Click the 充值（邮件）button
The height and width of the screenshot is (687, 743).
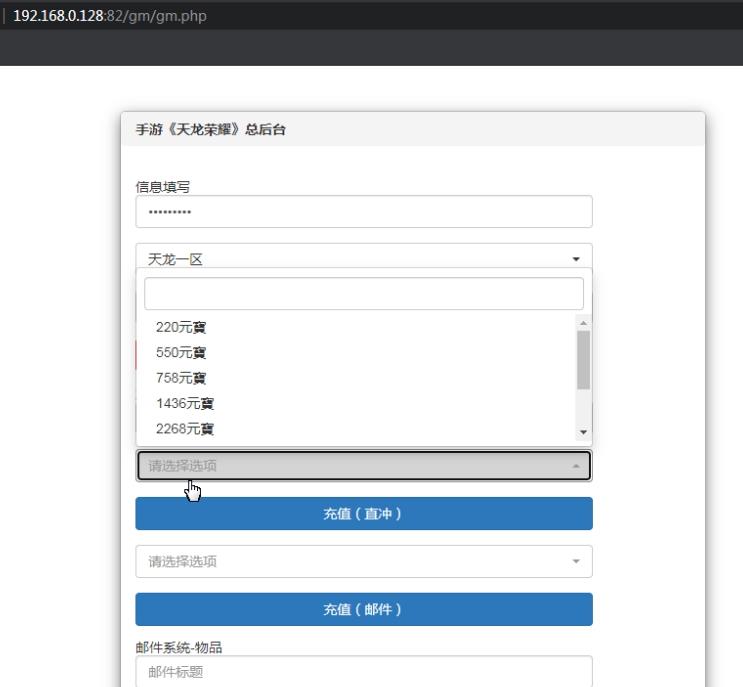[x=363, y=609]
